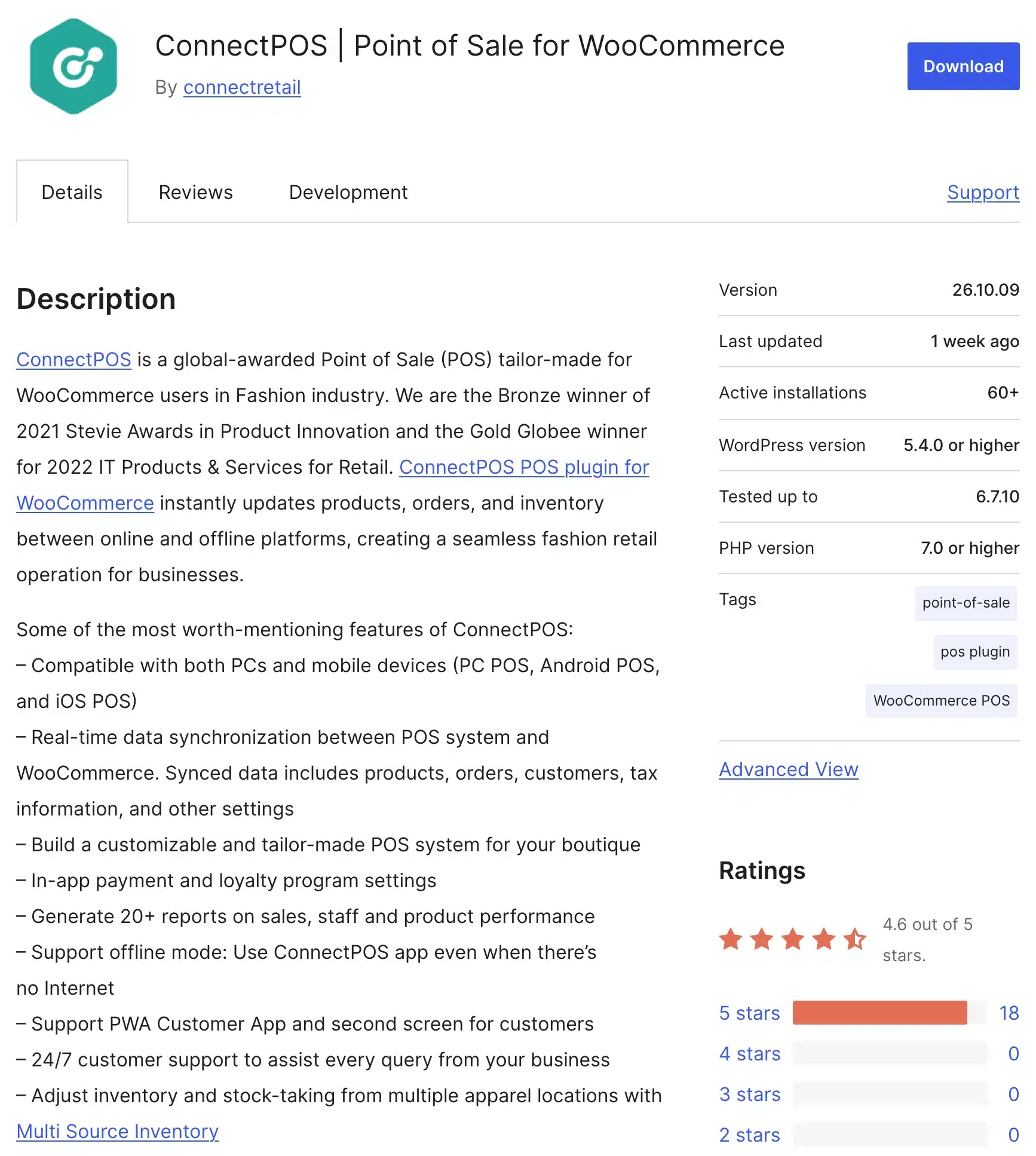The width and height of the screenshot is (1036, 1156).
Task: Click the plugin title ConnectPOS heading
Action: coord(470,45)
